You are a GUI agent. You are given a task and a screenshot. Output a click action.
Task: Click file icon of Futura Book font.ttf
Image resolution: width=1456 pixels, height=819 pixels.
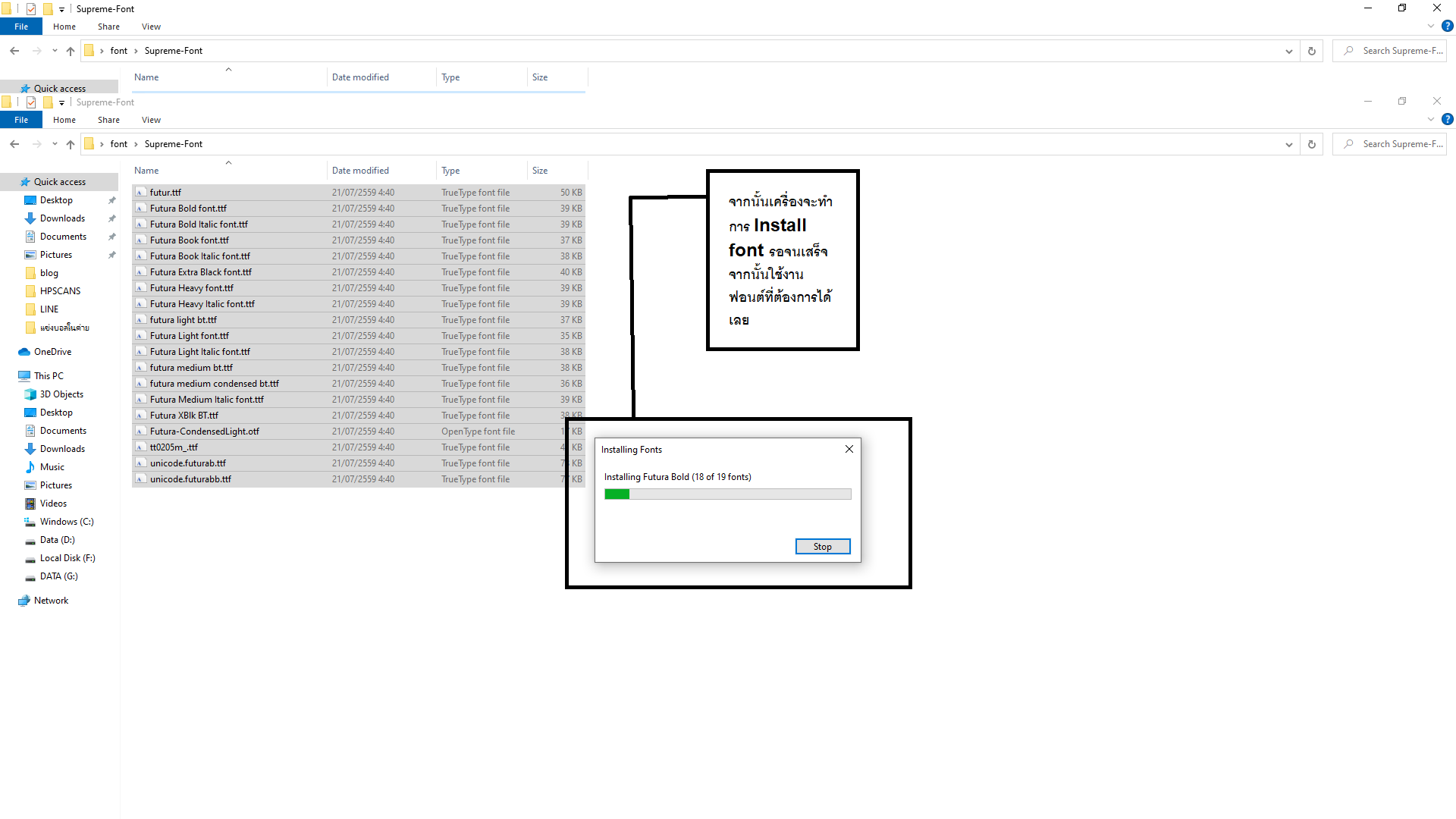tap(140, 240)
